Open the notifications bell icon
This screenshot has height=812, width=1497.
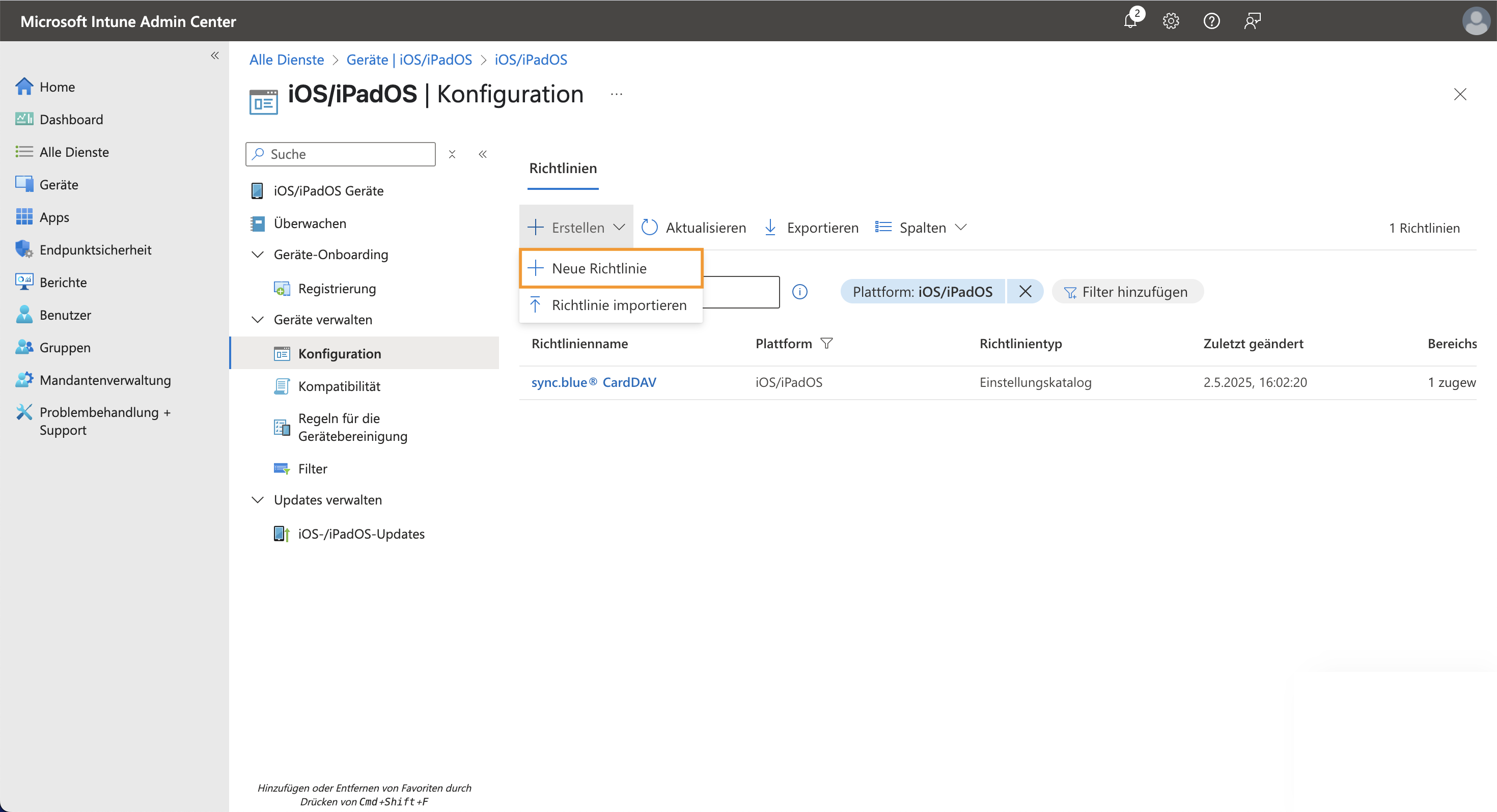1130,21
